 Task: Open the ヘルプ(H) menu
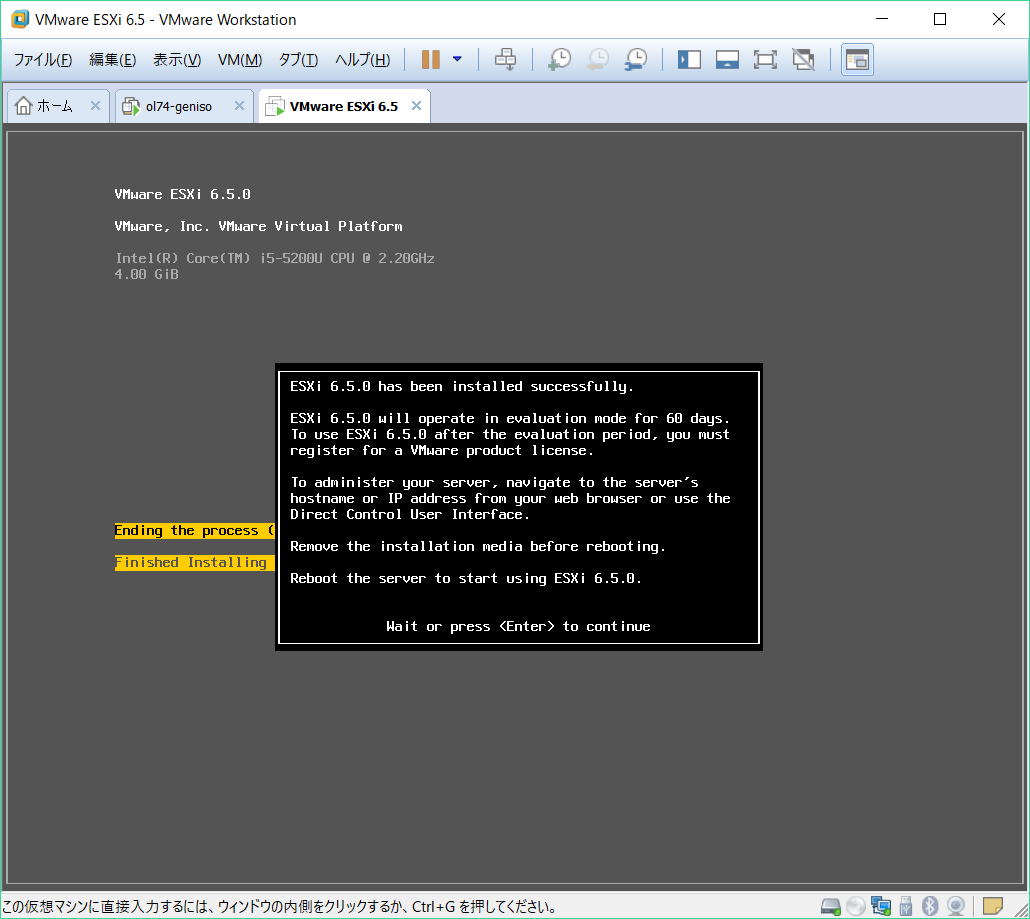[x=363, y=60]
